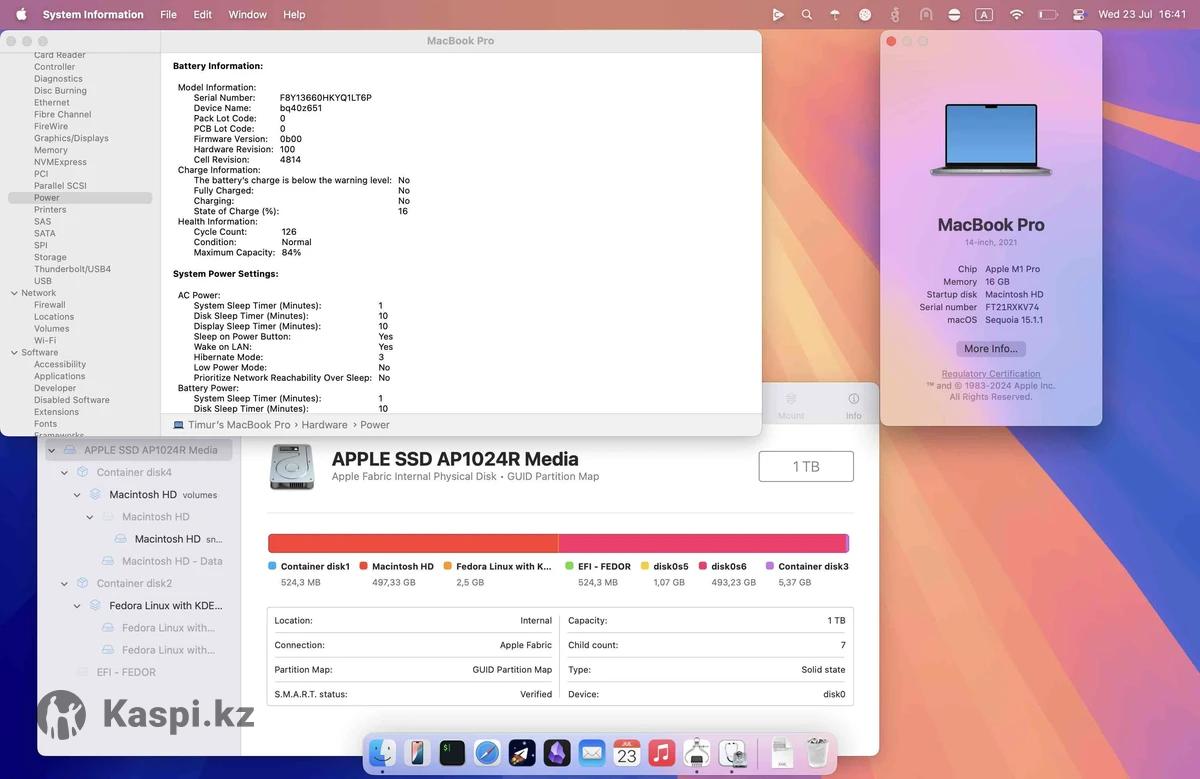Viewport: 1200px width, 779px height.
Task: Open the Terminal app in the Dock
Action: [452, 752]
